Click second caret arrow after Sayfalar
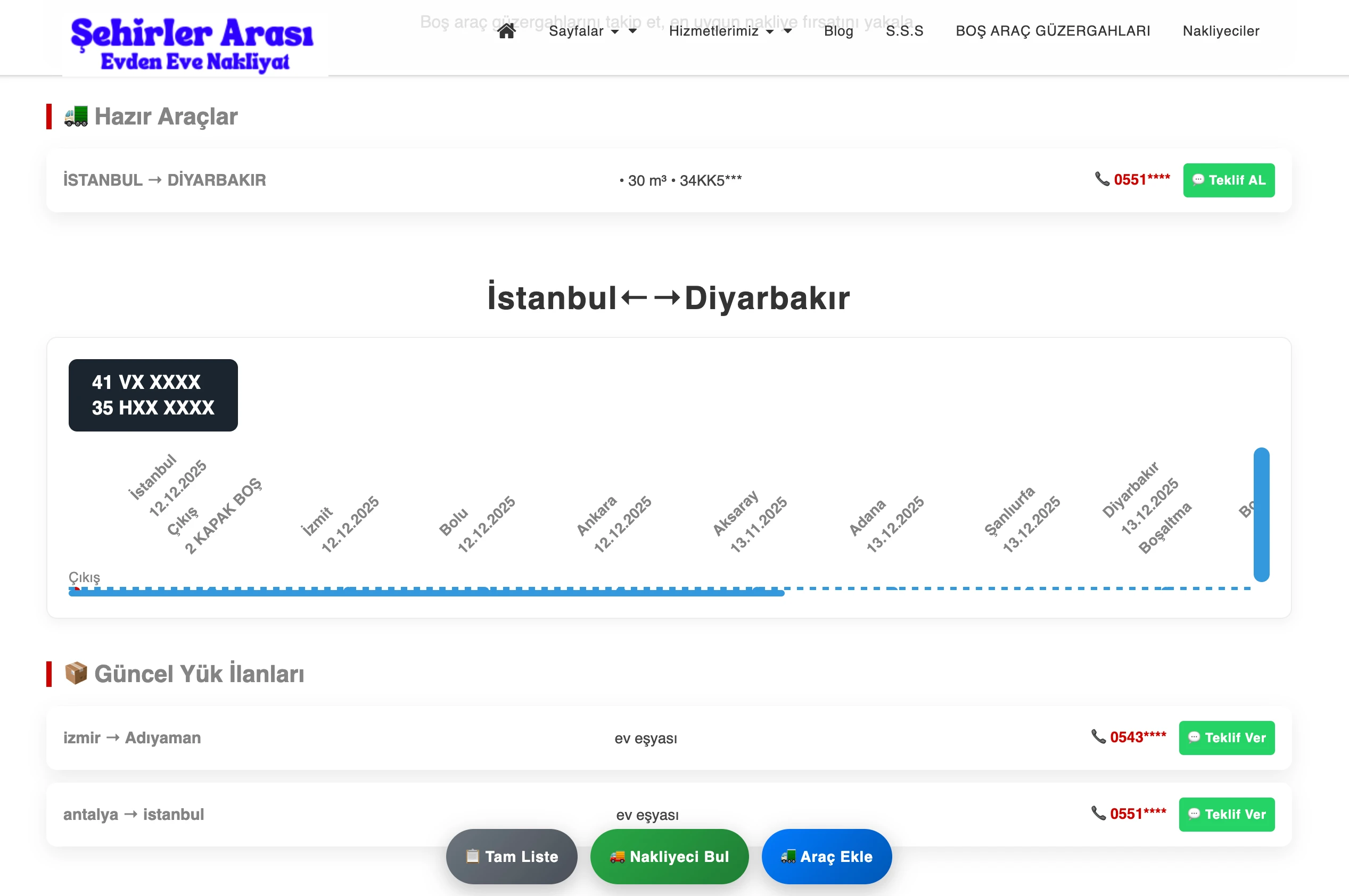Viewport: 1349px width, 896px height. tap(633, 31)
